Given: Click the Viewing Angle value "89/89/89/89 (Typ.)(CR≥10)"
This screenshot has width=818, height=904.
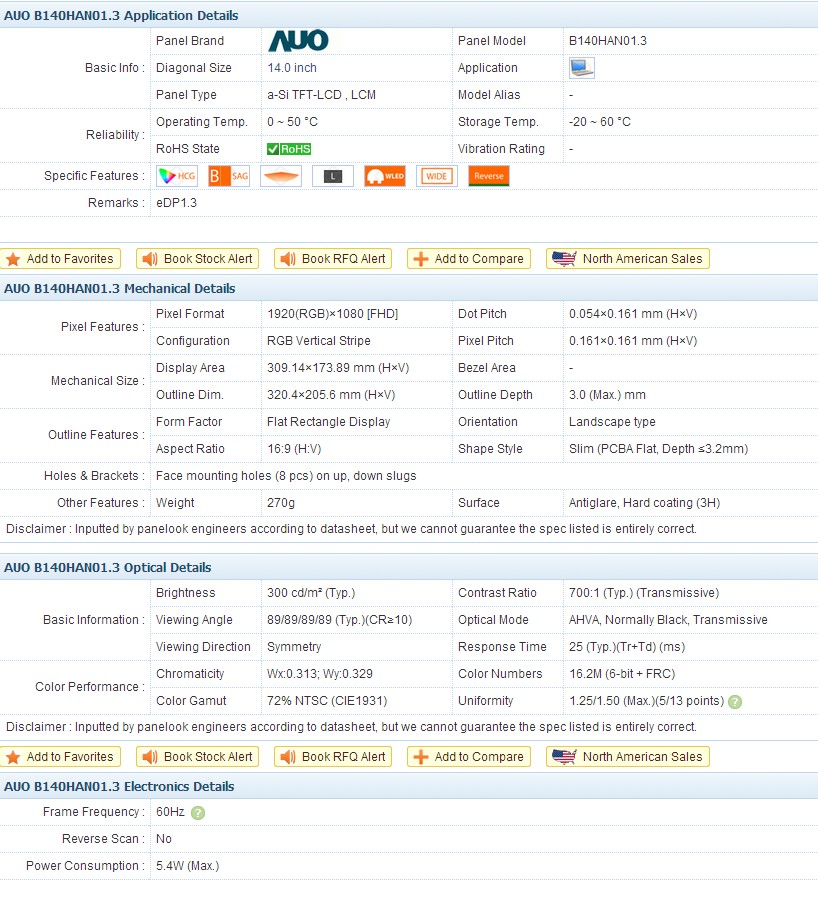Looking at the screenshot, I should pos(340,620).
